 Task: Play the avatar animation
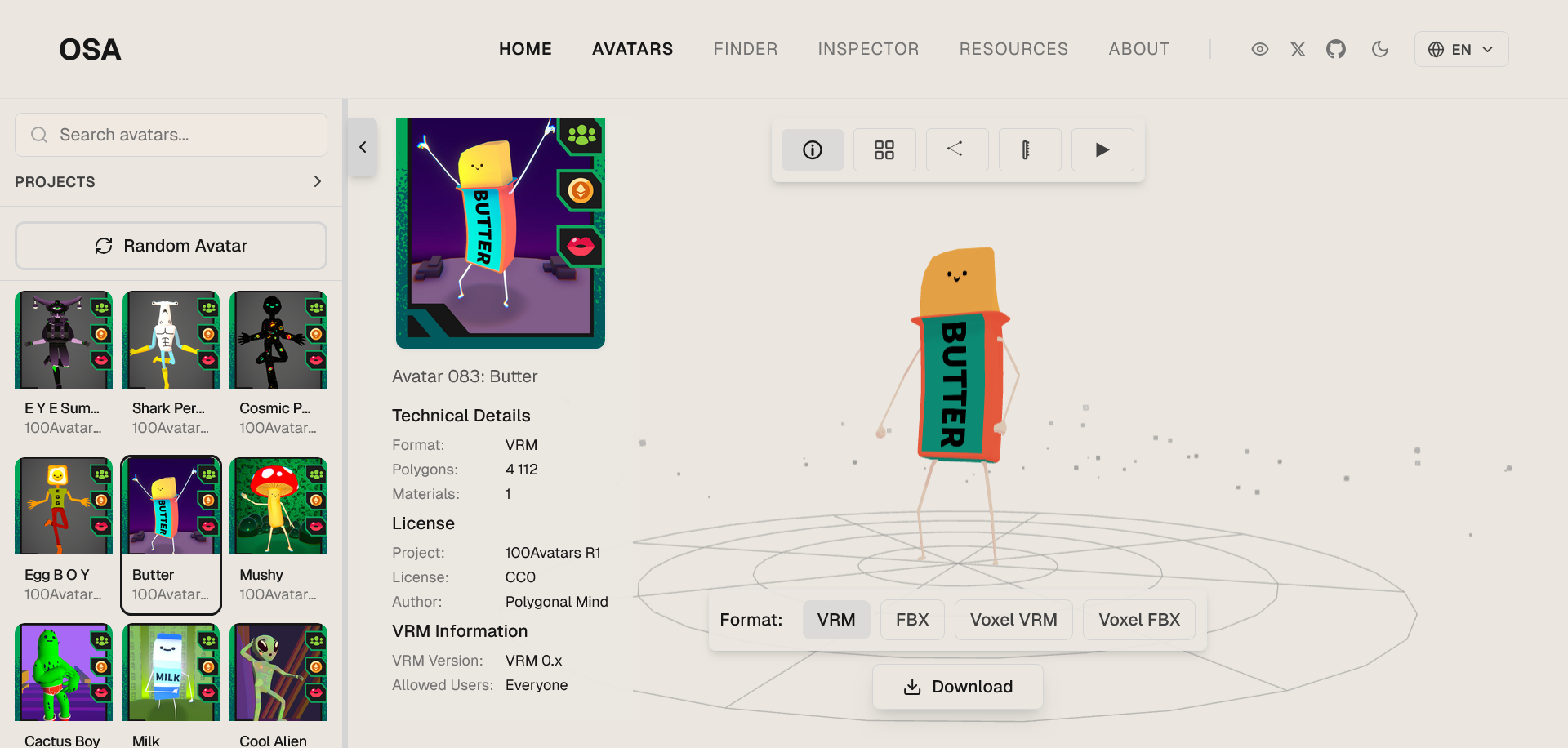[x=1102, y=149]
